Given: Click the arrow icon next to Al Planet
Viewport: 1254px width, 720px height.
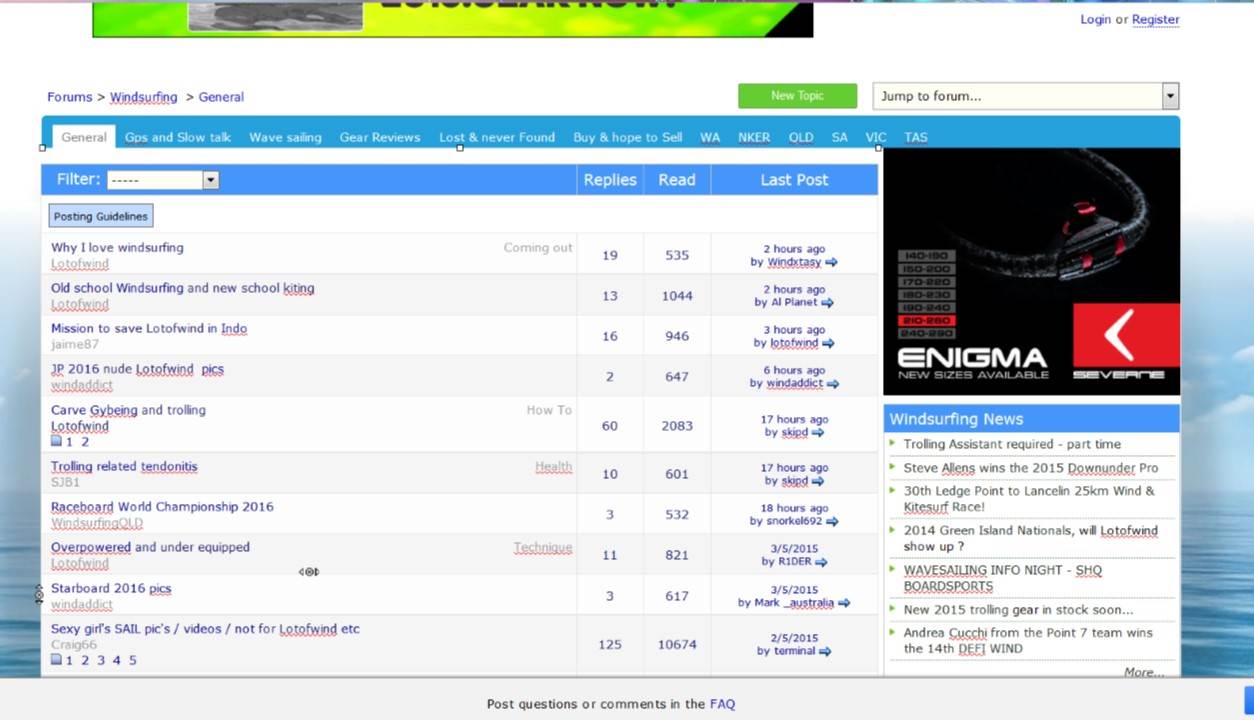Looking at the screenshot, I should (827, 303).
